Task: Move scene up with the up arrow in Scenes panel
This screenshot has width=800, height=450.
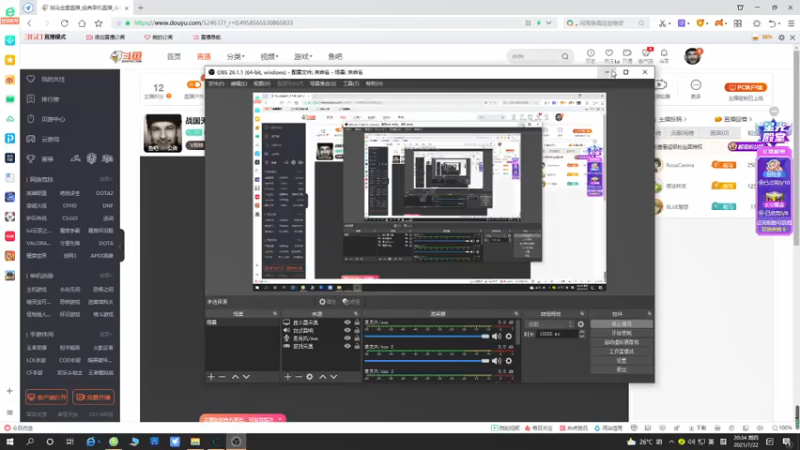Action: [235, 377]
